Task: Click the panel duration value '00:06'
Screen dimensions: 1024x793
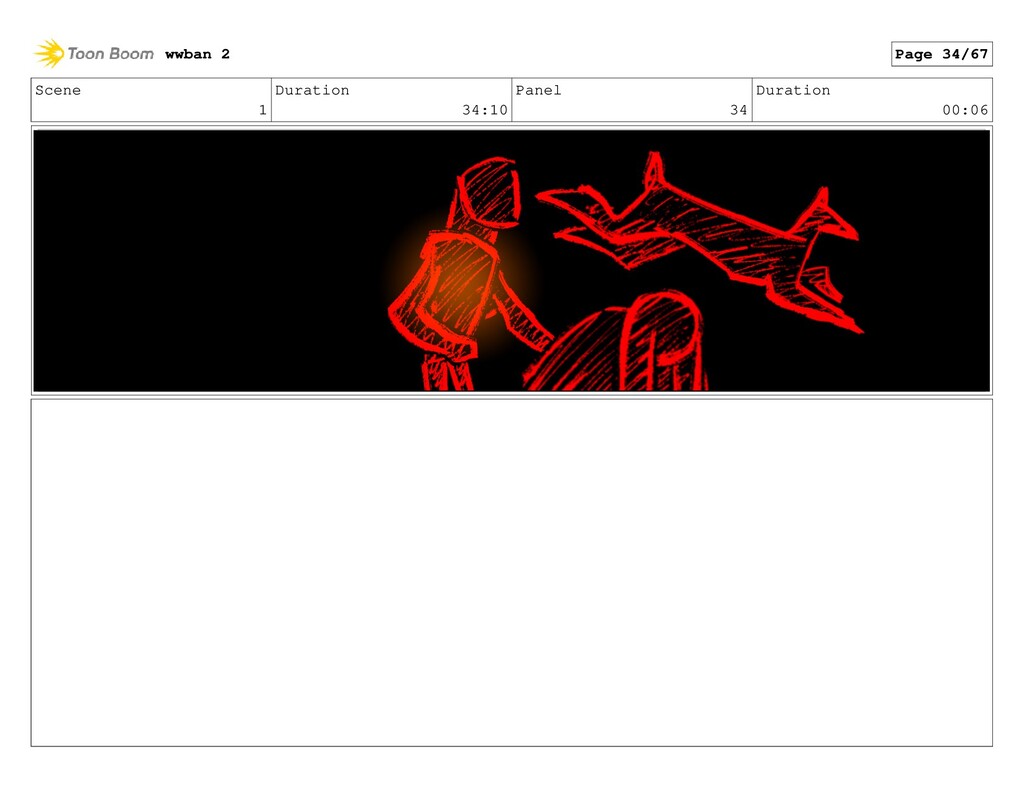Action: [x=965, y=110]
